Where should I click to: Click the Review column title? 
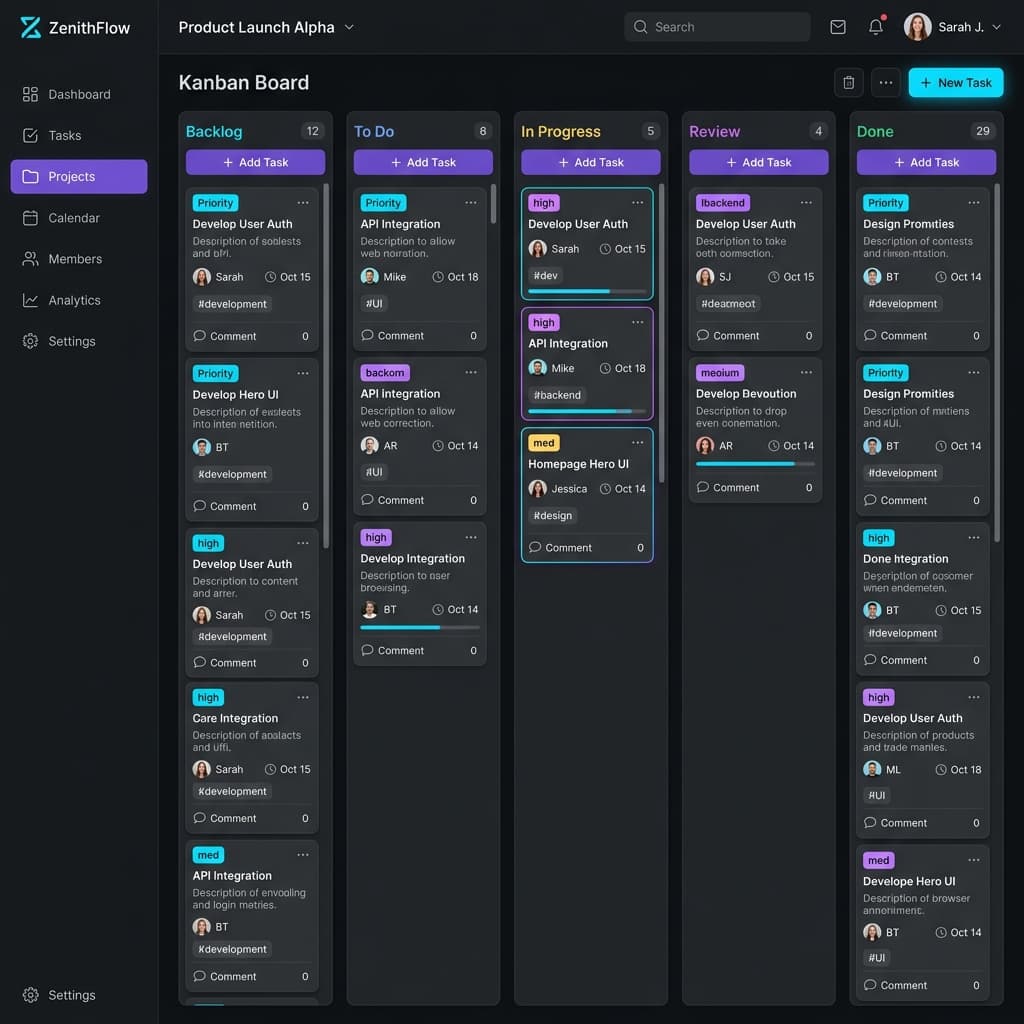pyautogui.click(x=714, y=131)
